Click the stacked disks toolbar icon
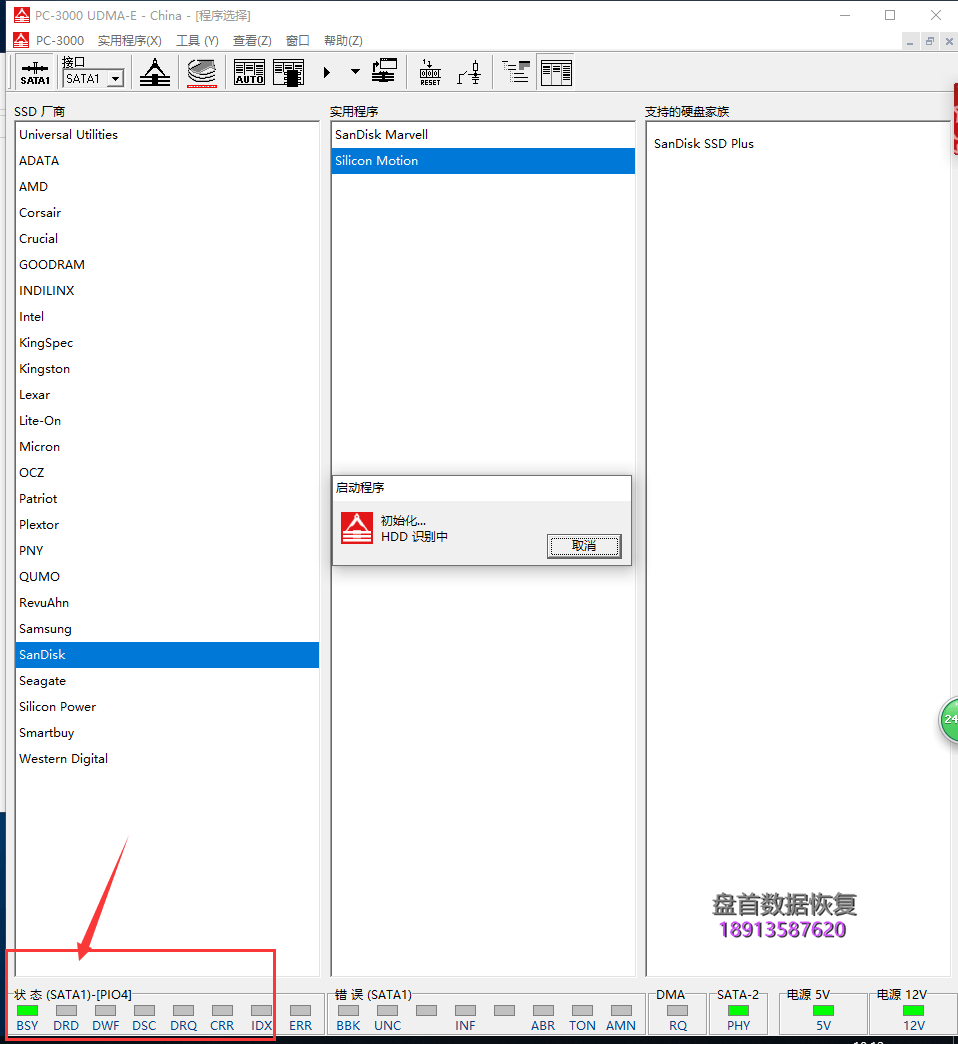Screen dimensions: 958x1044 pyautogui.click(x=202, y=72)
